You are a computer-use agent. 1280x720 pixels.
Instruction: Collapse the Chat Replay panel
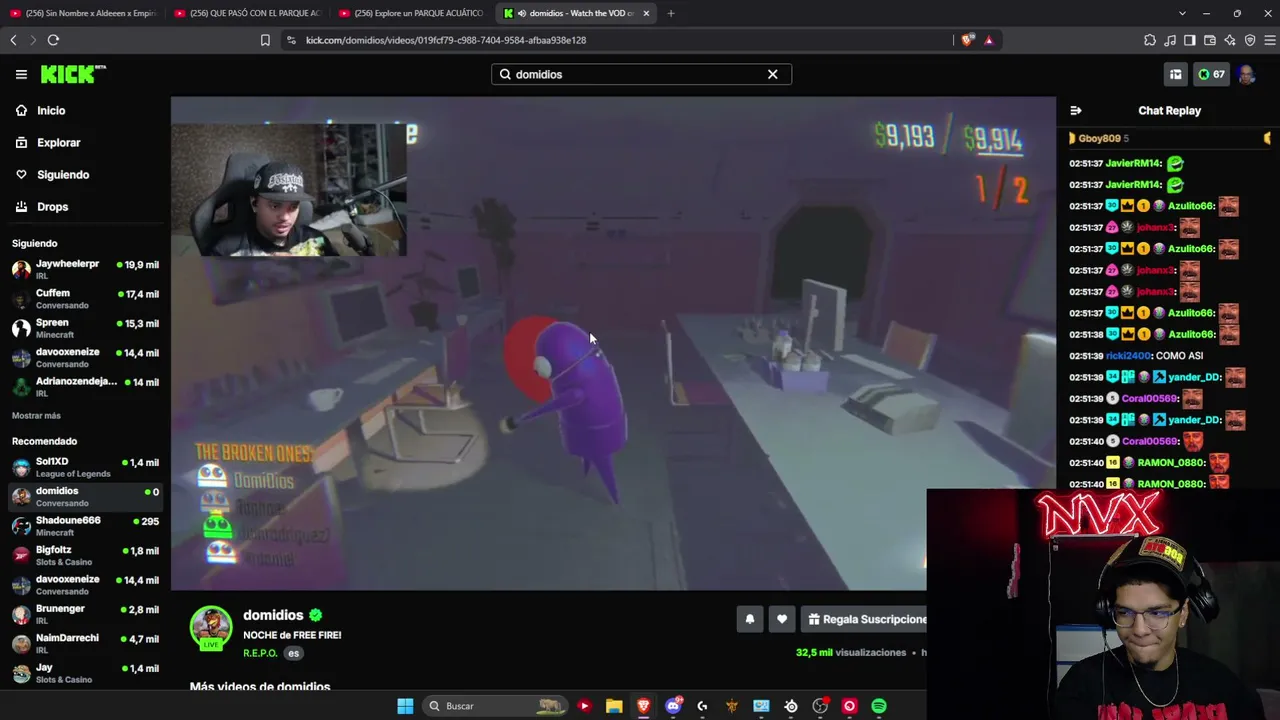1076,111
